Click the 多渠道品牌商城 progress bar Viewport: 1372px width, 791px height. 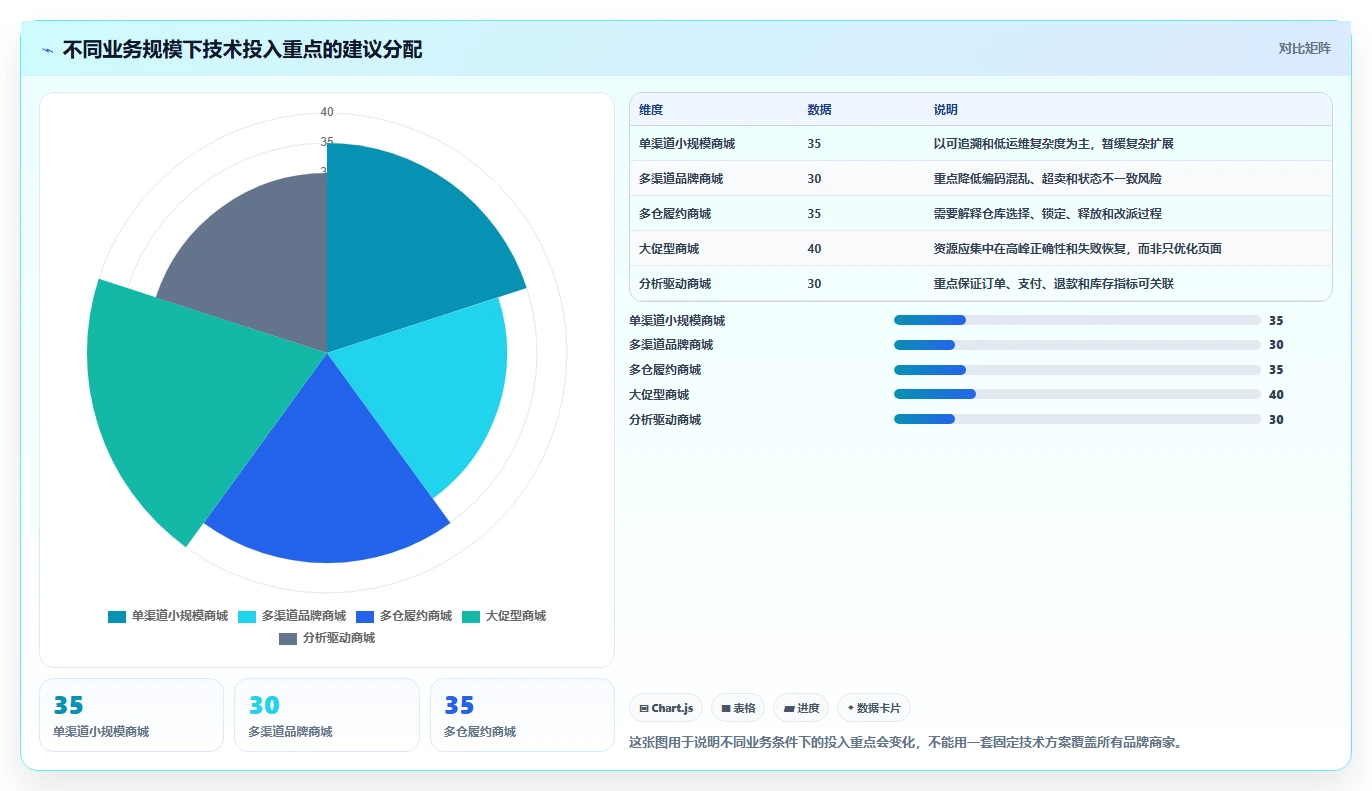pos(1077,345)
